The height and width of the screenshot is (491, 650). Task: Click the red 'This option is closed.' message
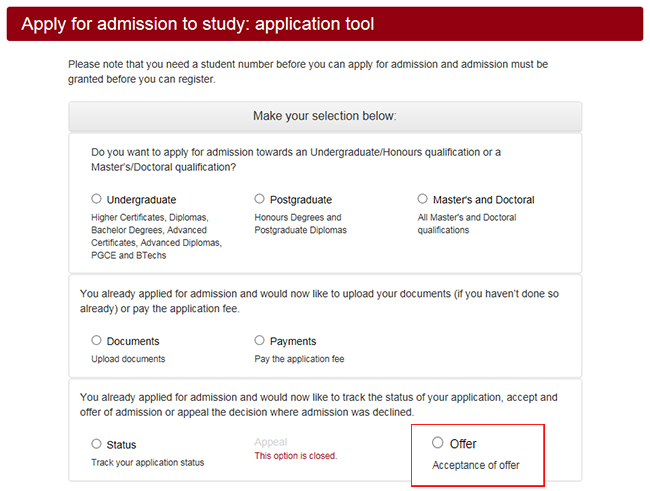295,456
